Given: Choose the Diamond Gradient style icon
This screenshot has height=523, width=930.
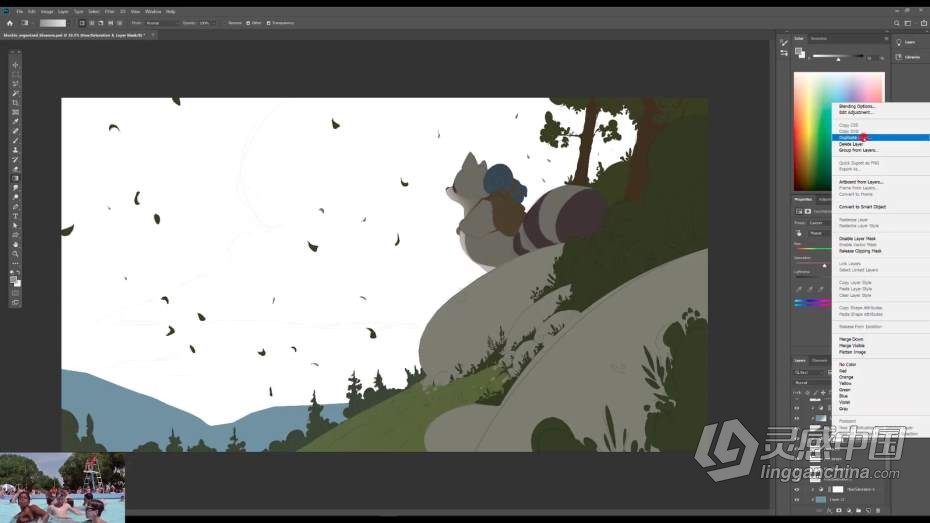Looking at the screenshot, I should tap(120, 23).
